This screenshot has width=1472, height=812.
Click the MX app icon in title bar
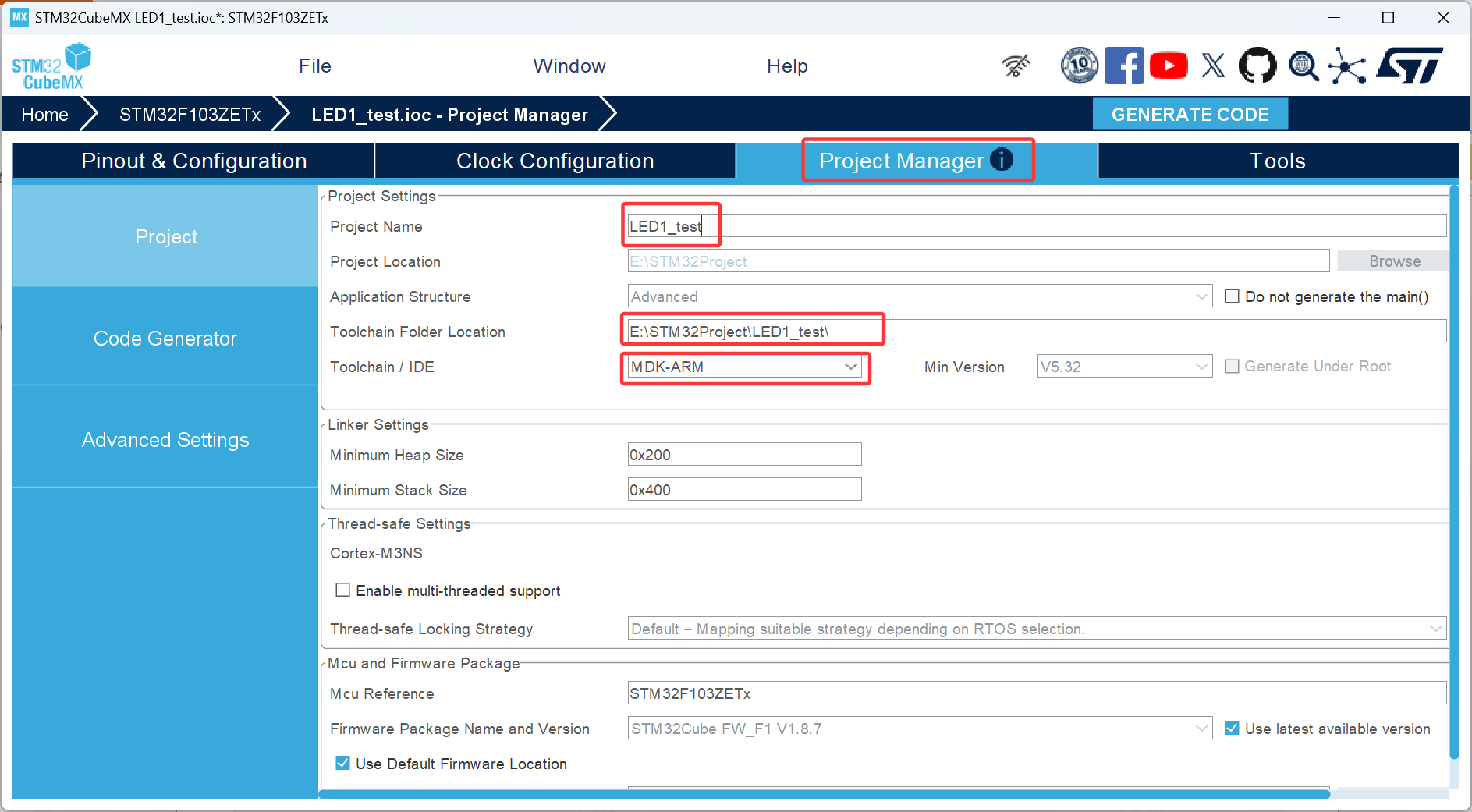20,17
